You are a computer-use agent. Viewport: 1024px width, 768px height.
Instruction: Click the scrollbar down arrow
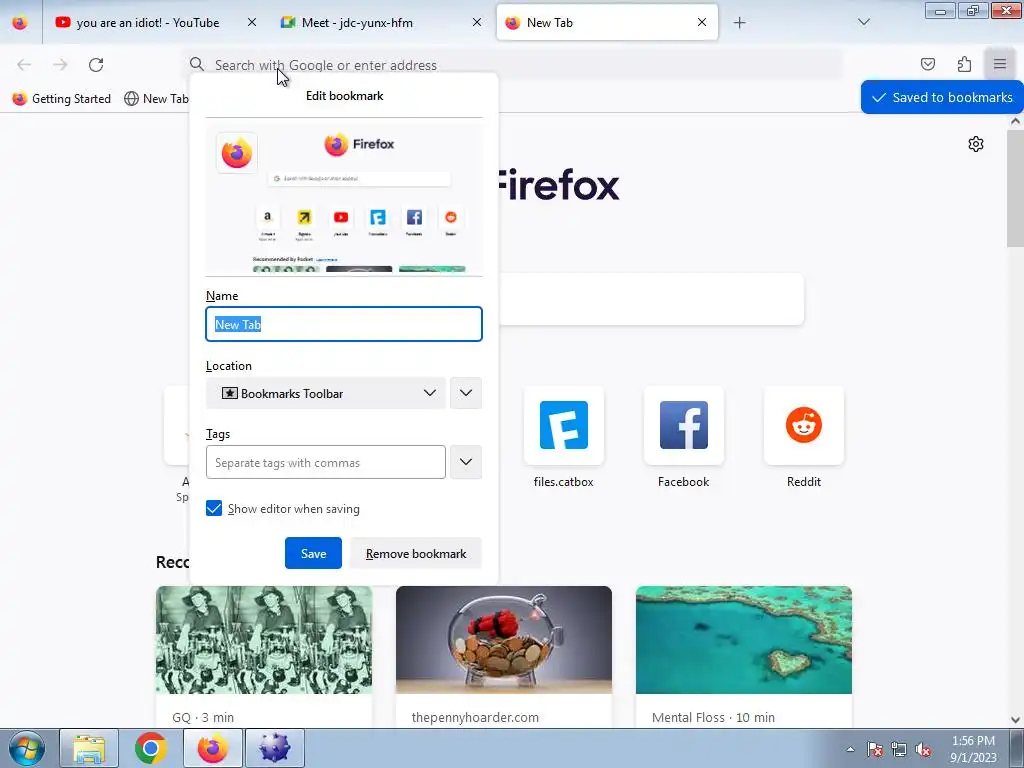[1015, 720]
